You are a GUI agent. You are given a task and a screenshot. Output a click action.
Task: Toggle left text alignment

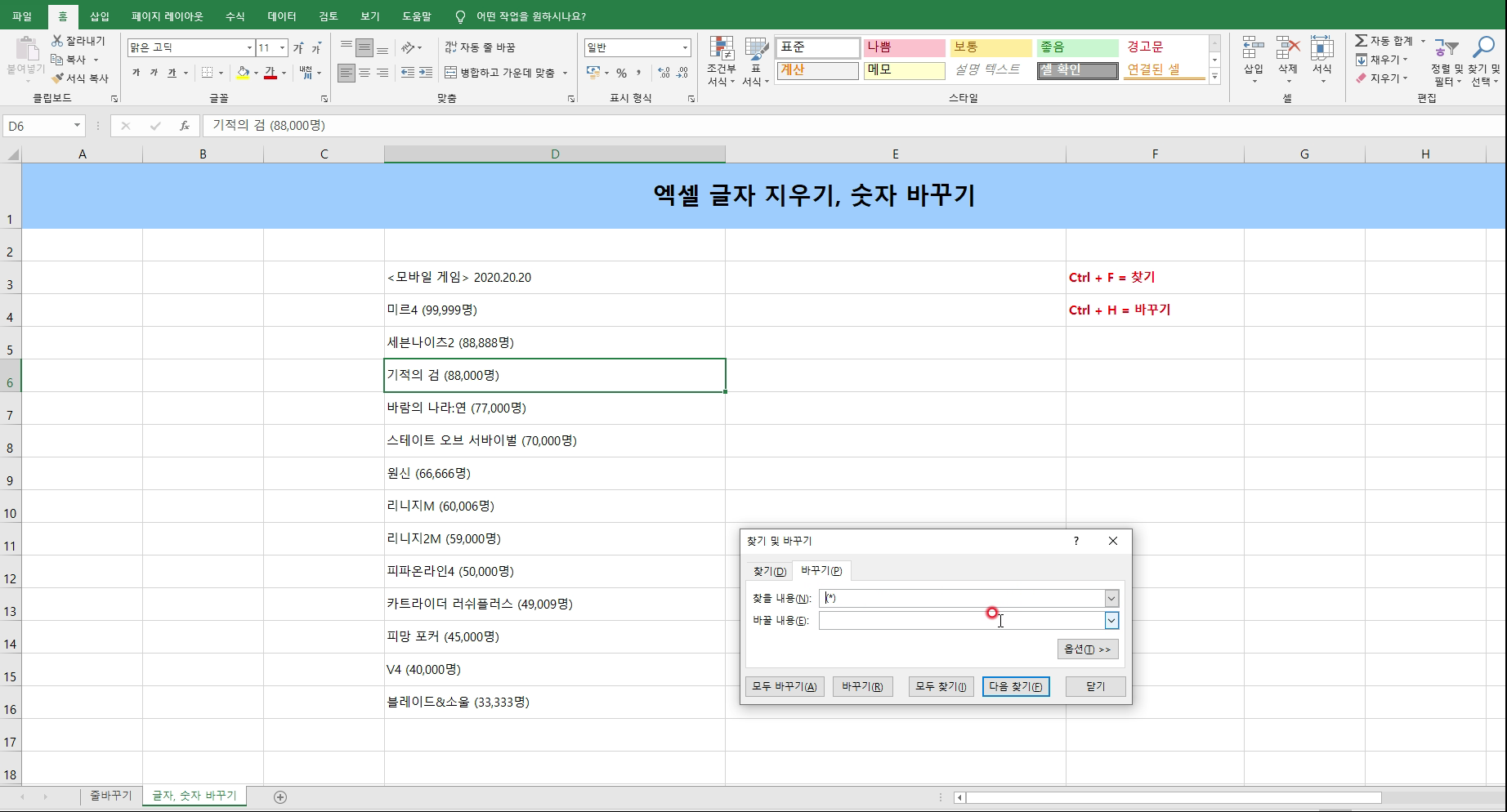pyautogui.click(x=347, y=73)
